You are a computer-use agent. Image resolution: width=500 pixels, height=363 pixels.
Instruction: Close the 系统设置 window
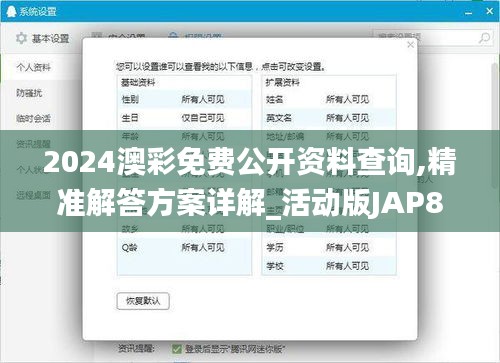tap(489, 11)
